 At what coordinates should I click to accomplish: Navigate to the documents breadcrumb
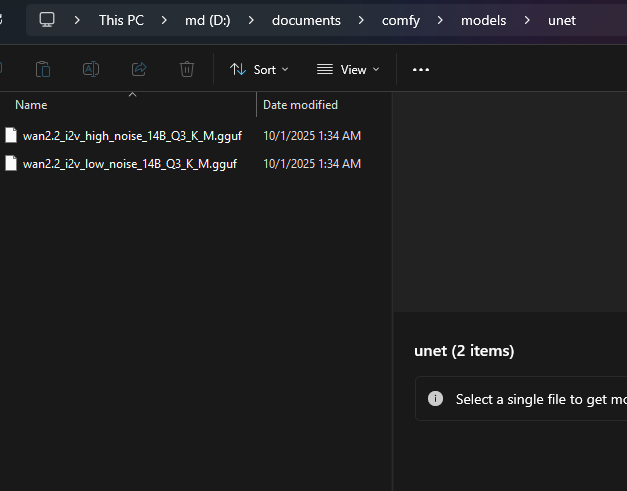[x=306, y=20]
